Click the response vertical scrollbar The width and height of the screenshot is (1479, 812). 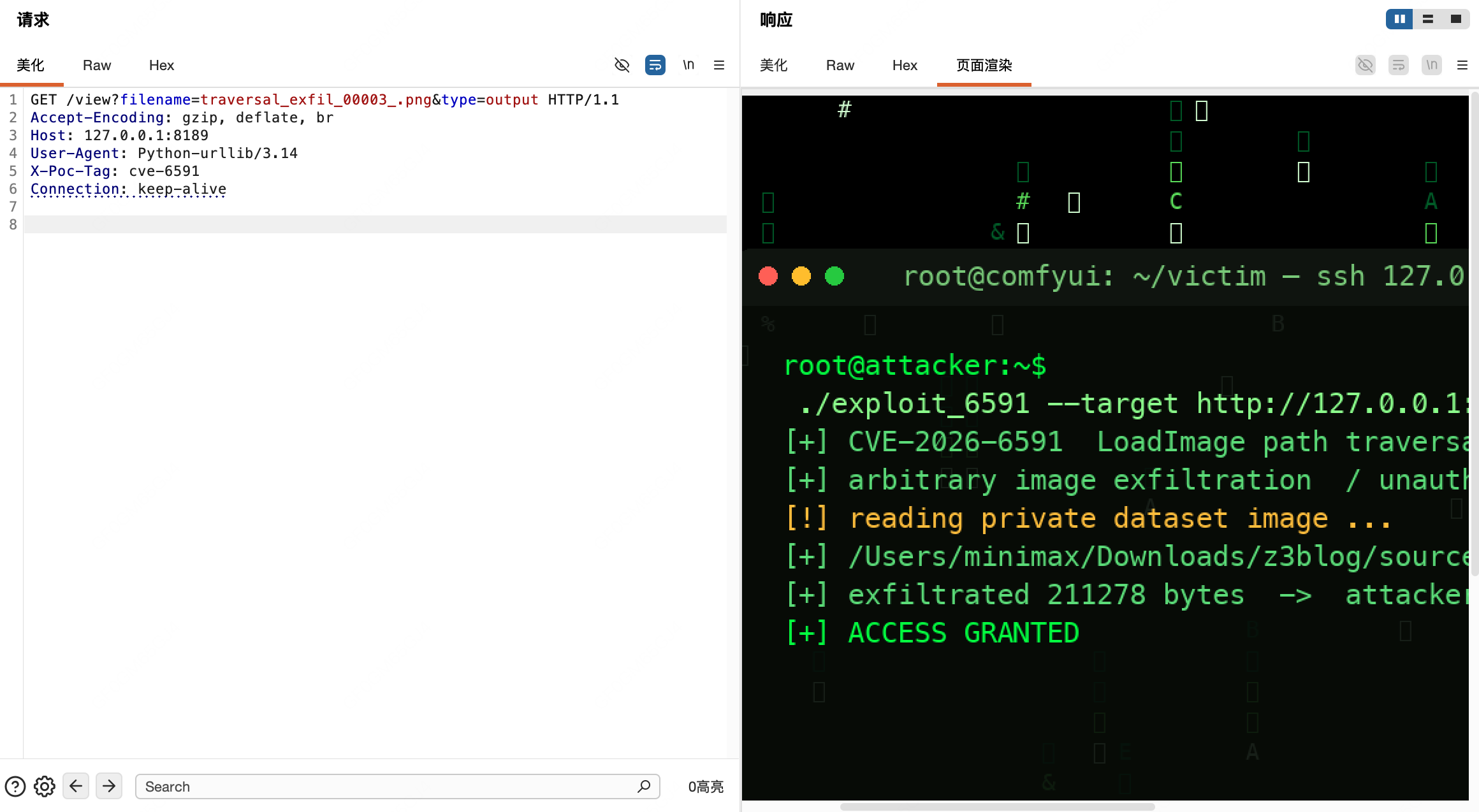click(x=1475, y=335)
